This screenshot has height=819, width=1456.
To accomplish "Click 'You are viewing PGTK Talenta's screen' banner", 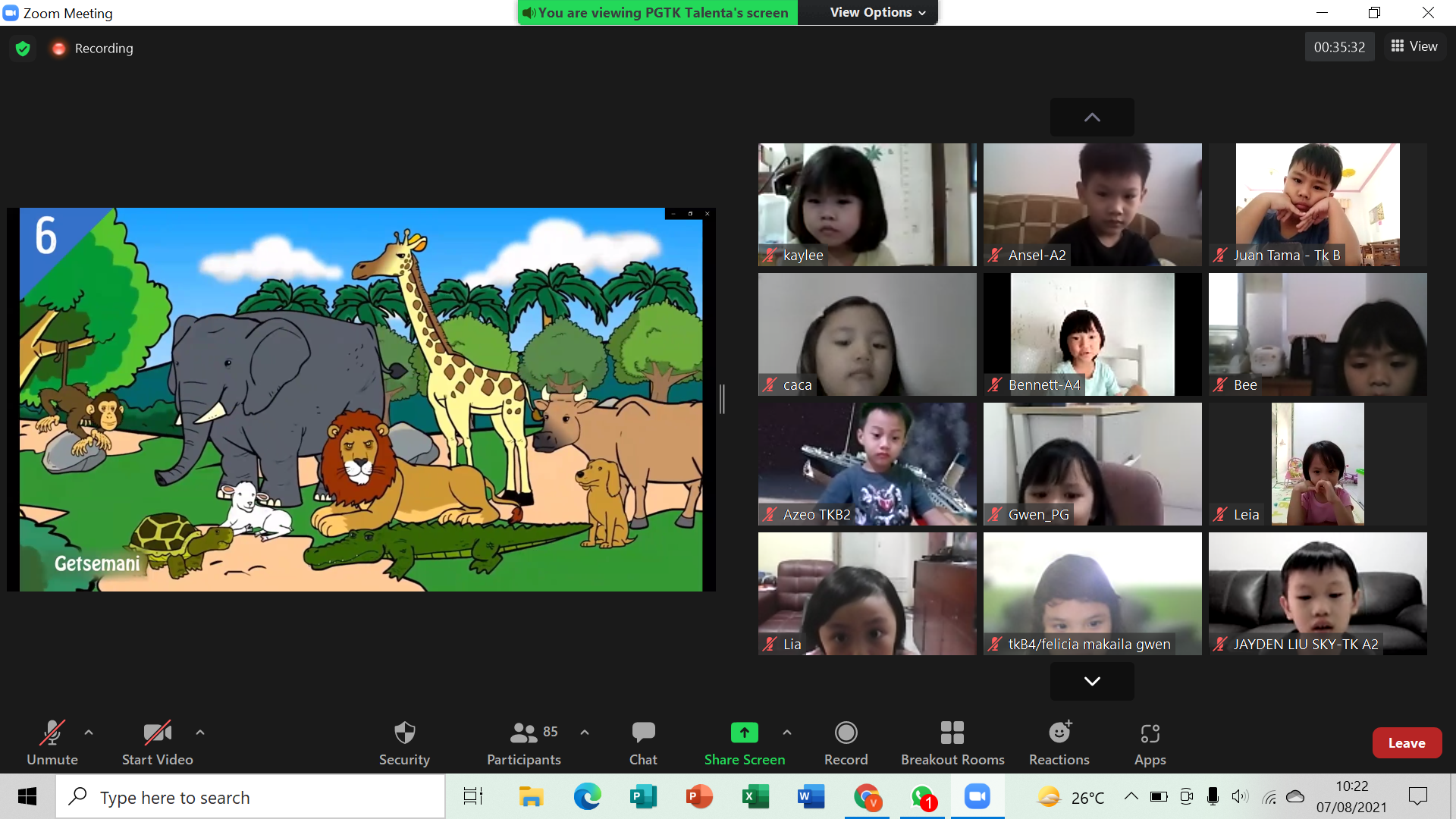I will [x=657, y=12].
